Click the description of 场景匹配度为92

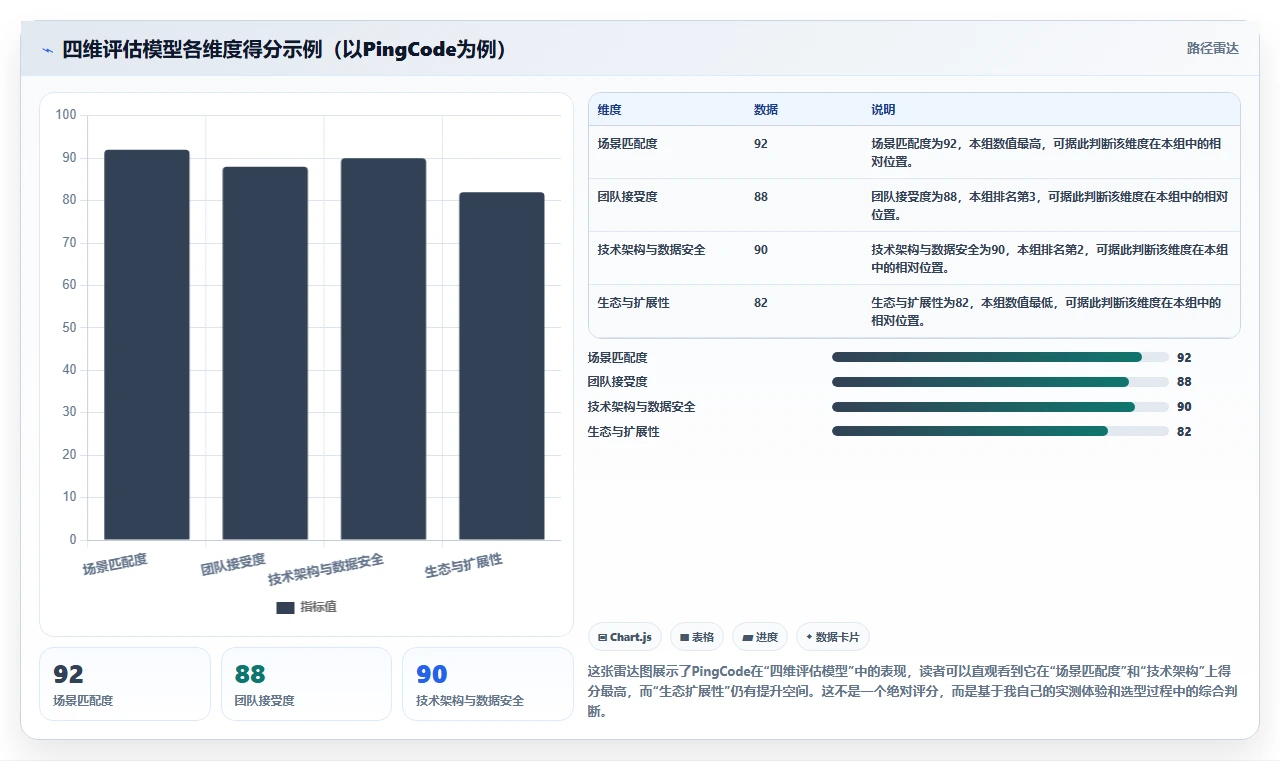click(x=1047, y=152)
